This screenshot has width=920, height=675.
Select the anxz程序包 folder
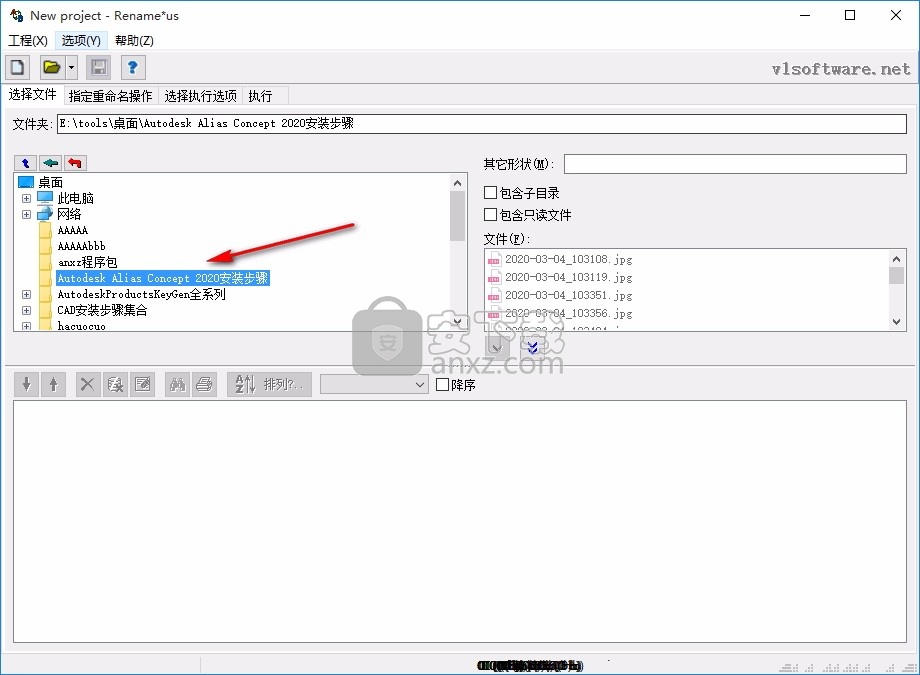(87, 262)
